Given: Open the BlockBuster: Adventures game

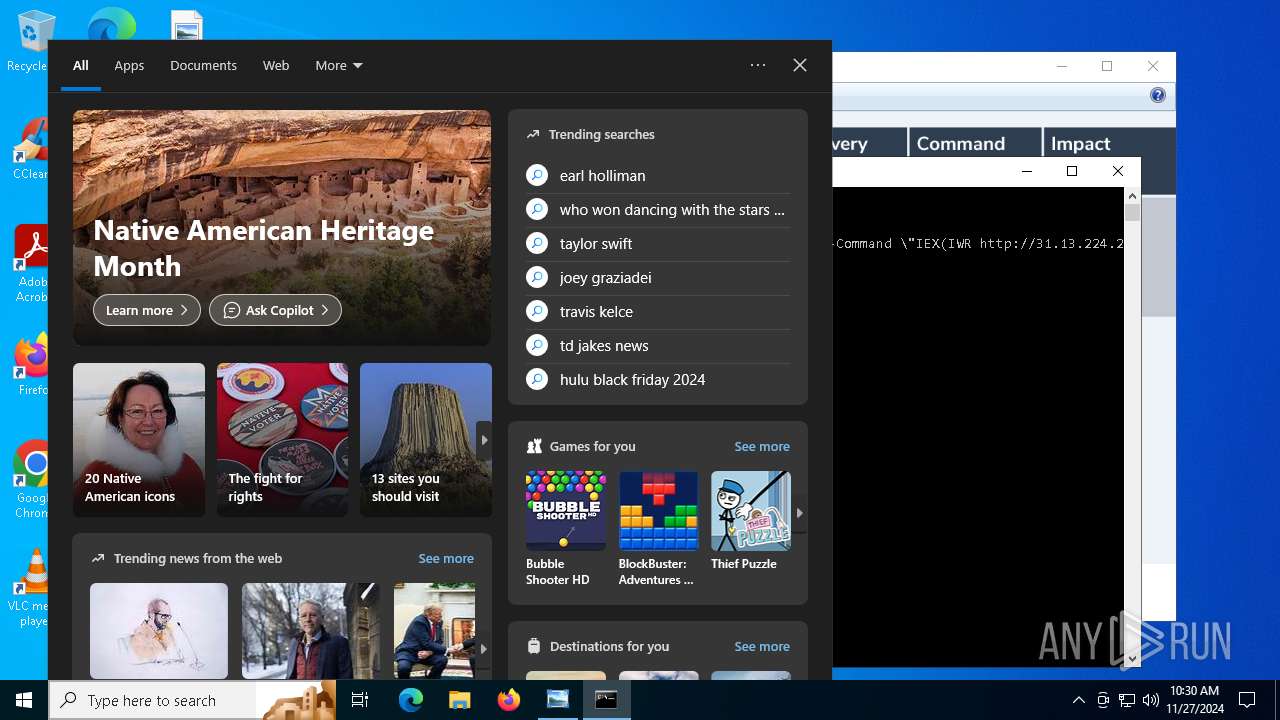Looking at the screenshot, I should tap(658, 529).
